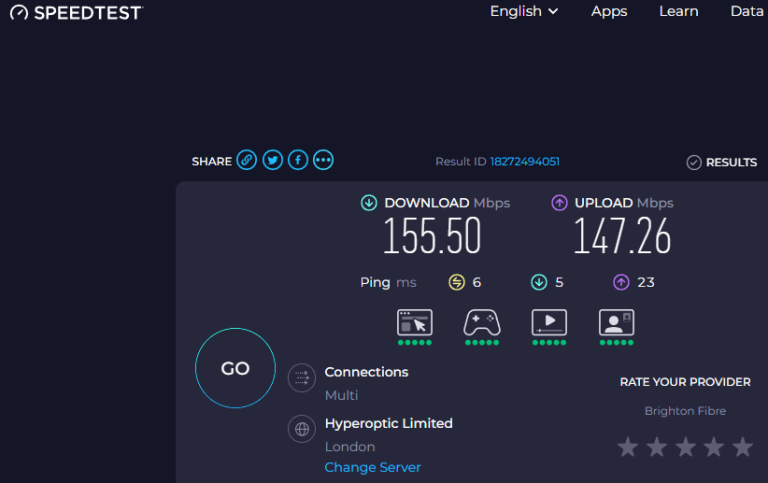This screenshot has width=768, height=483.
Task: Click the Connections arrows icon
Action: click(x=302, y=378)
